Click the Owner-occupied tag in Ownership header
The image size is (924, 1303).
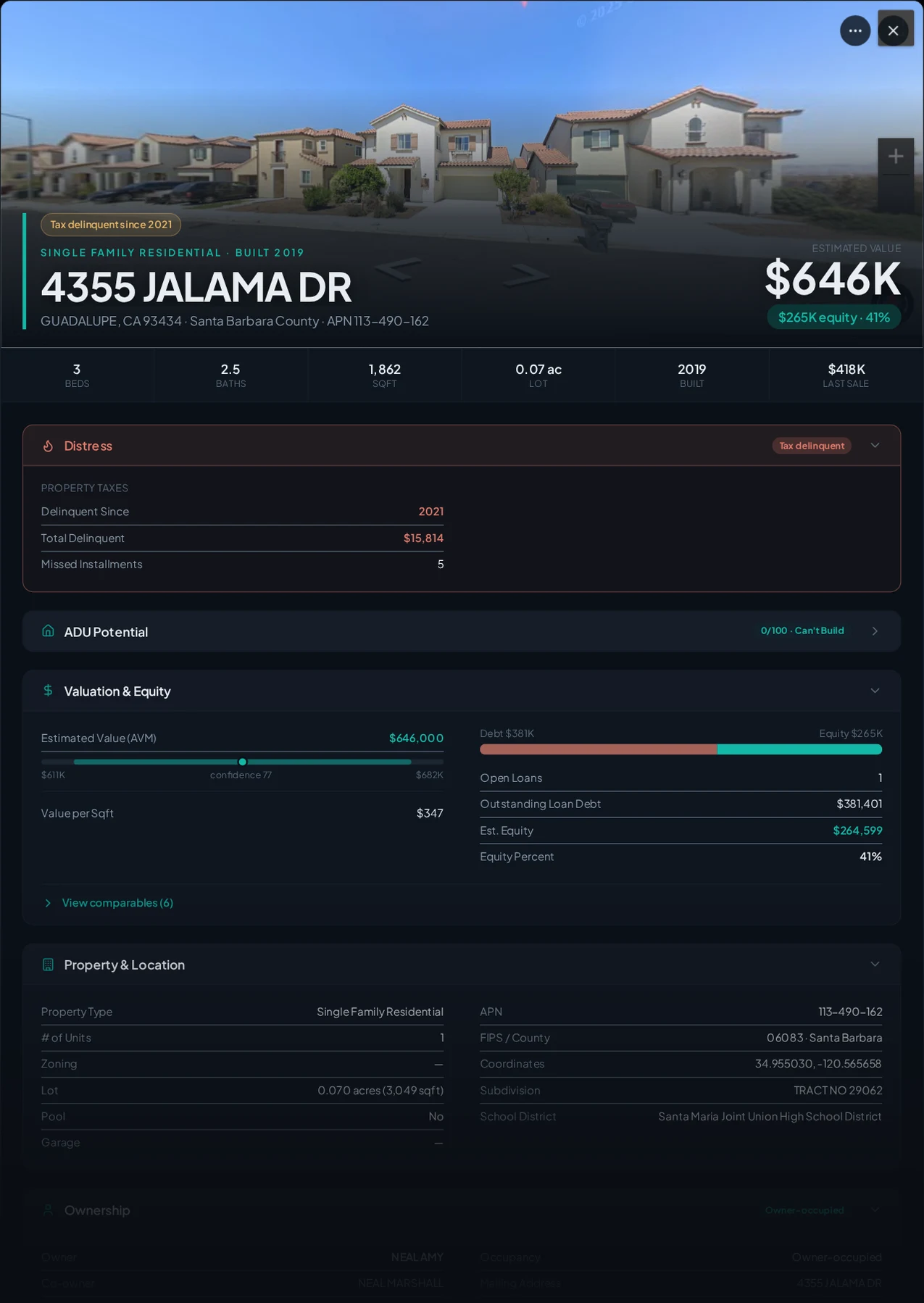(804, 1210)
